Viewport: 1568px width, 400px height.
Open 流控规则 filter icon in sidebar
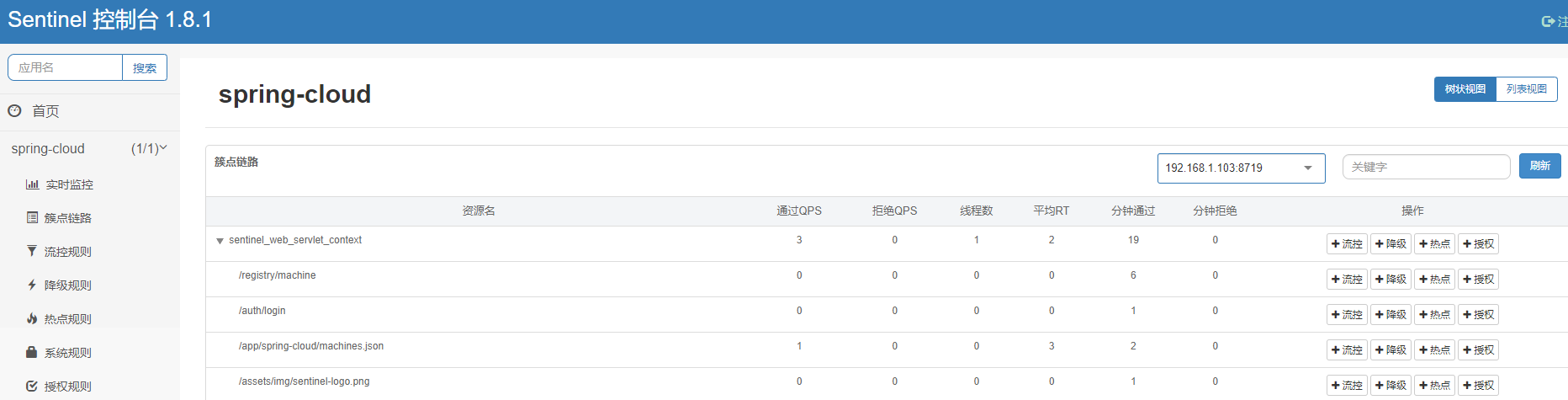(32, 251)
